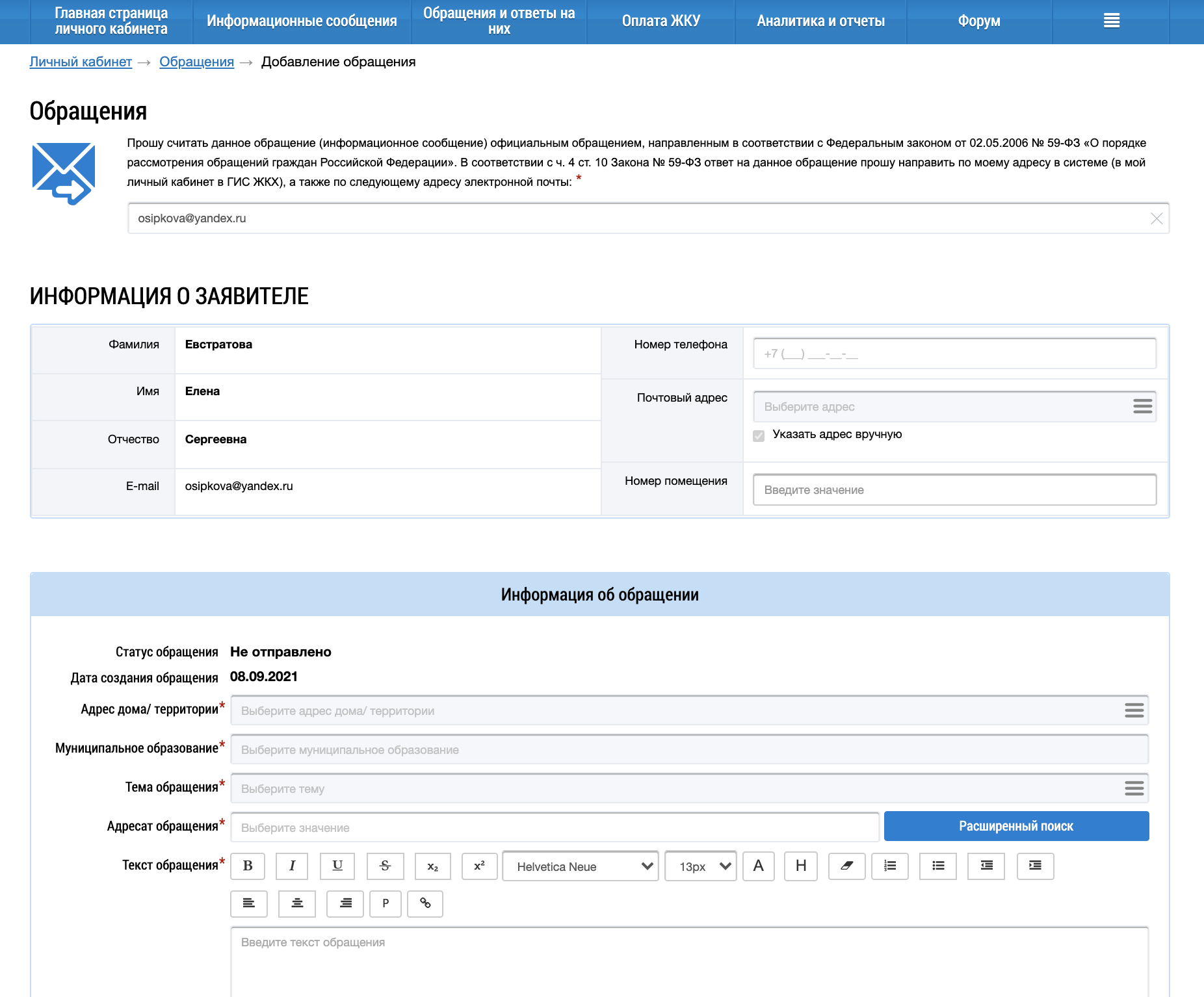Open 'Главная страница личного кабинета' menu
This screenshot has width=1204, height=997.
pyautogui.click(x=111, y=21)
